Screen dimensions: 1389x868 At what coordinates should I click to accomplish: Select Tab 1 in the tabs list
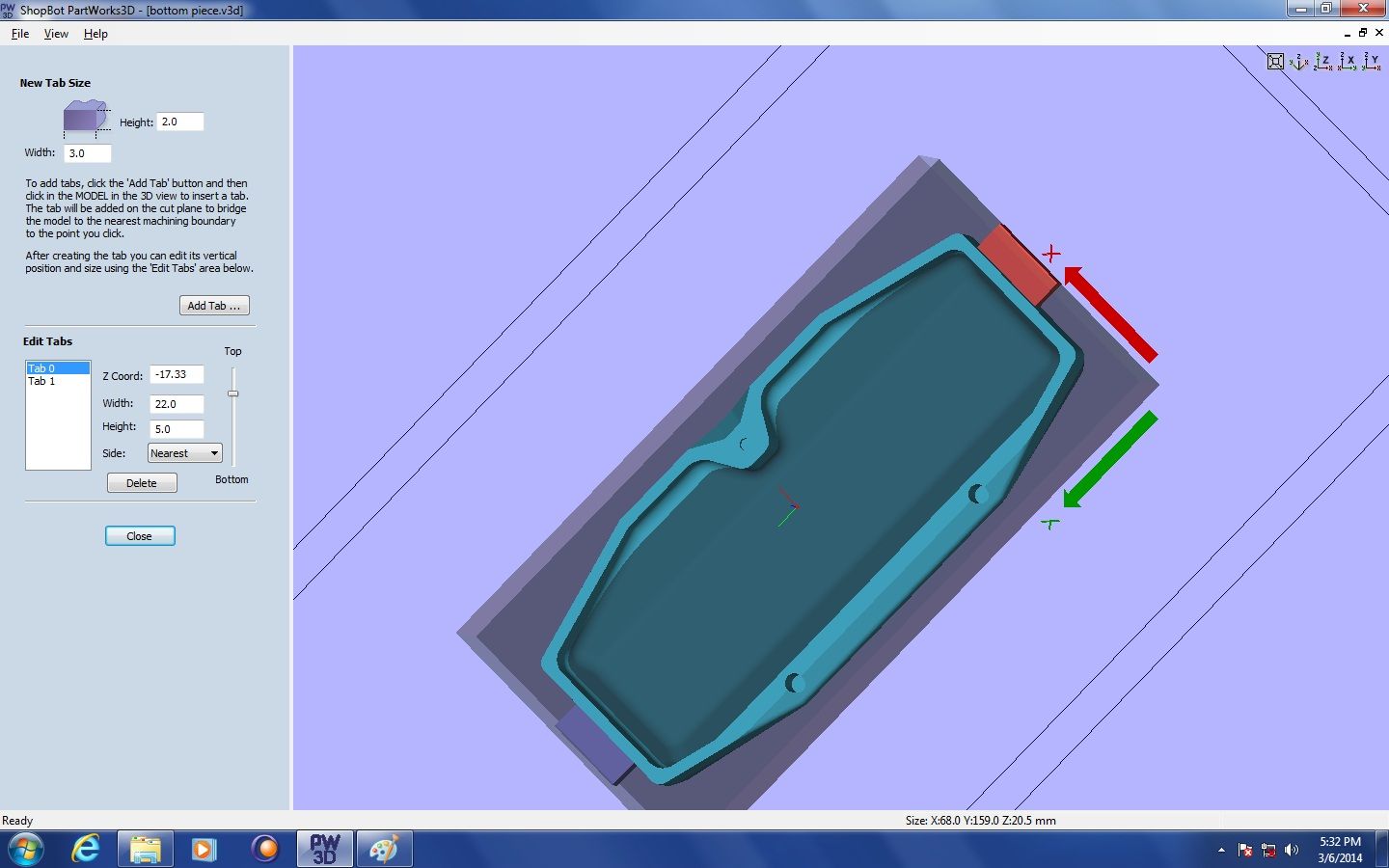[x=41, y=381]
